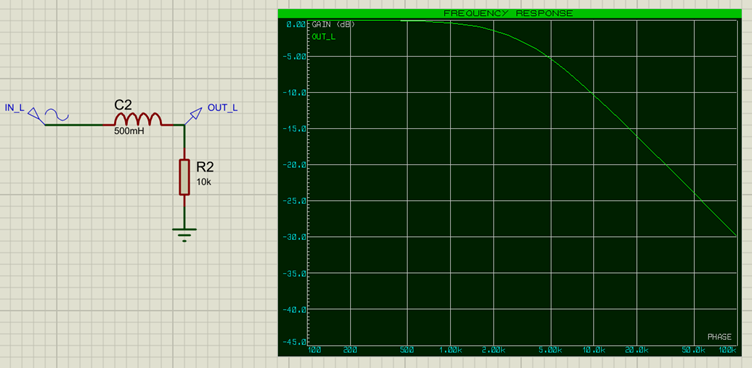Click the 50.0k frequency axis value

[x=693, y=350]
